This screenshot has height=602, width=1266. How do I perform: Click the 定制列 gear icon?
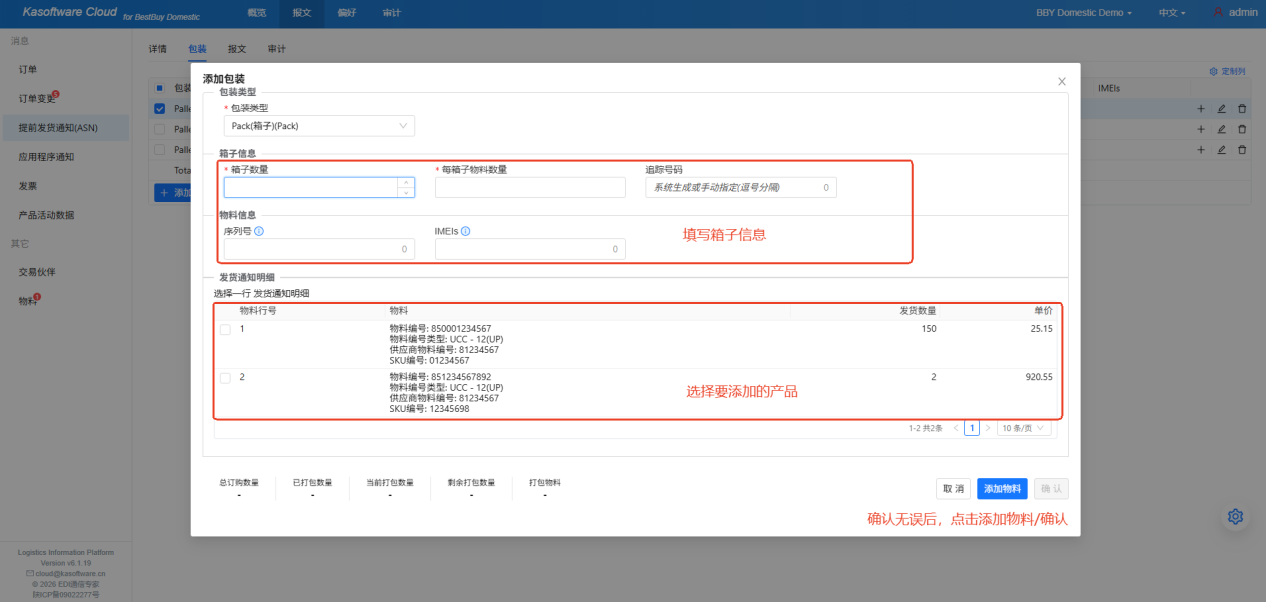click(1214, 72)
